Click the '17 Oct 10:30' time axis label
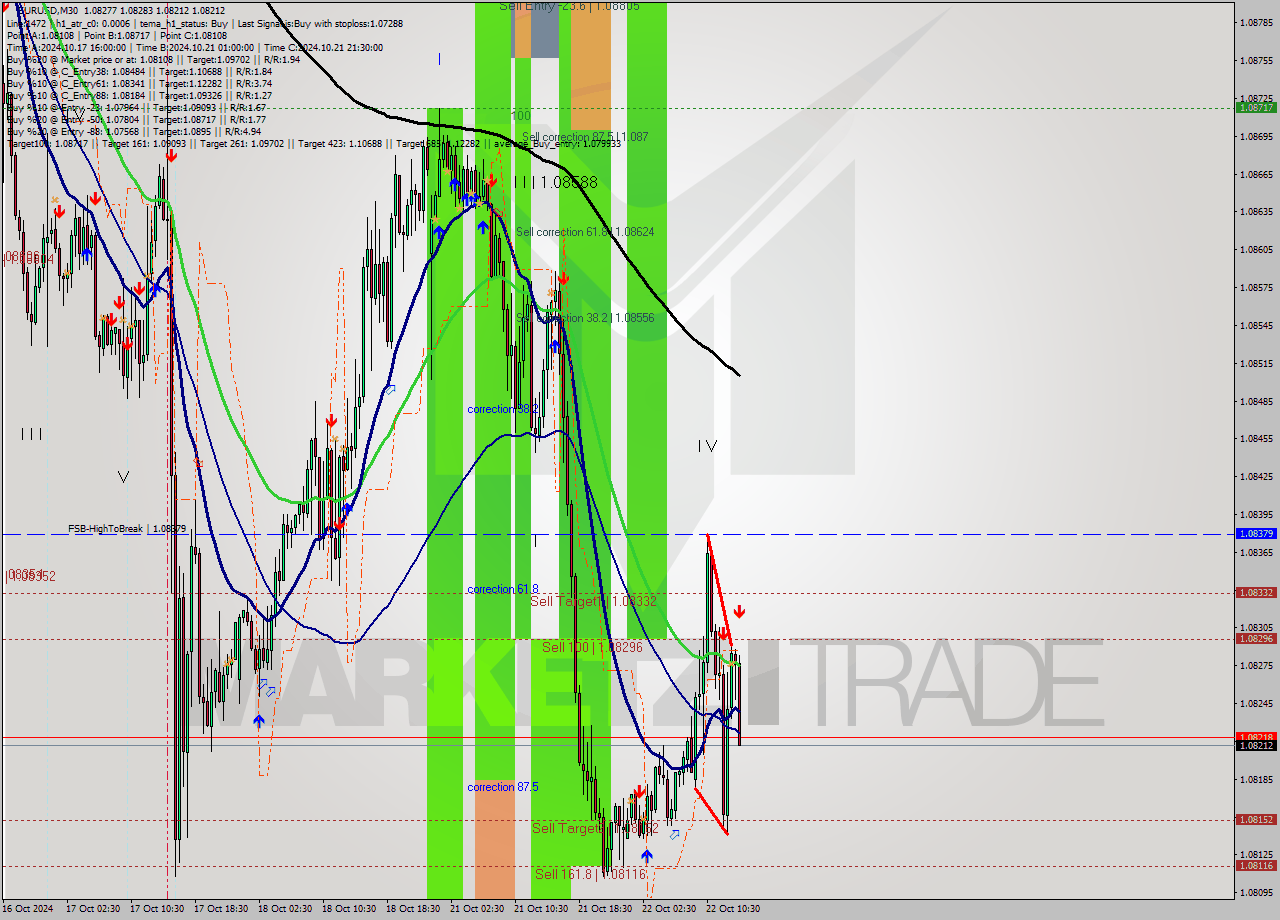The width and height of the screenshot is (1280, 920). click(x=155, y=909)
